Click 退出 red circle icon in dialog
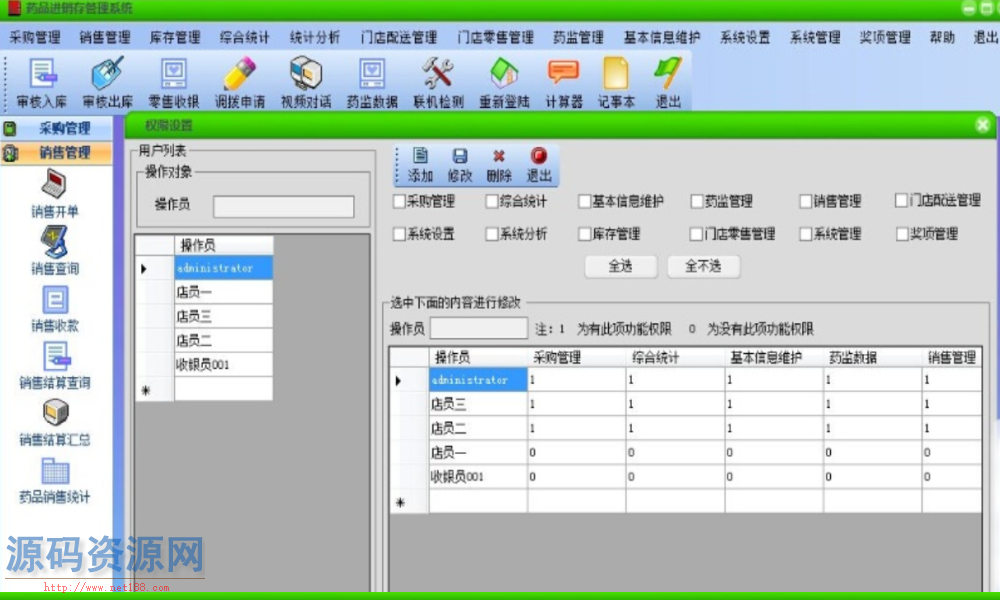Viewport: 1000px width, 600px height. click(x=538, y=165)
